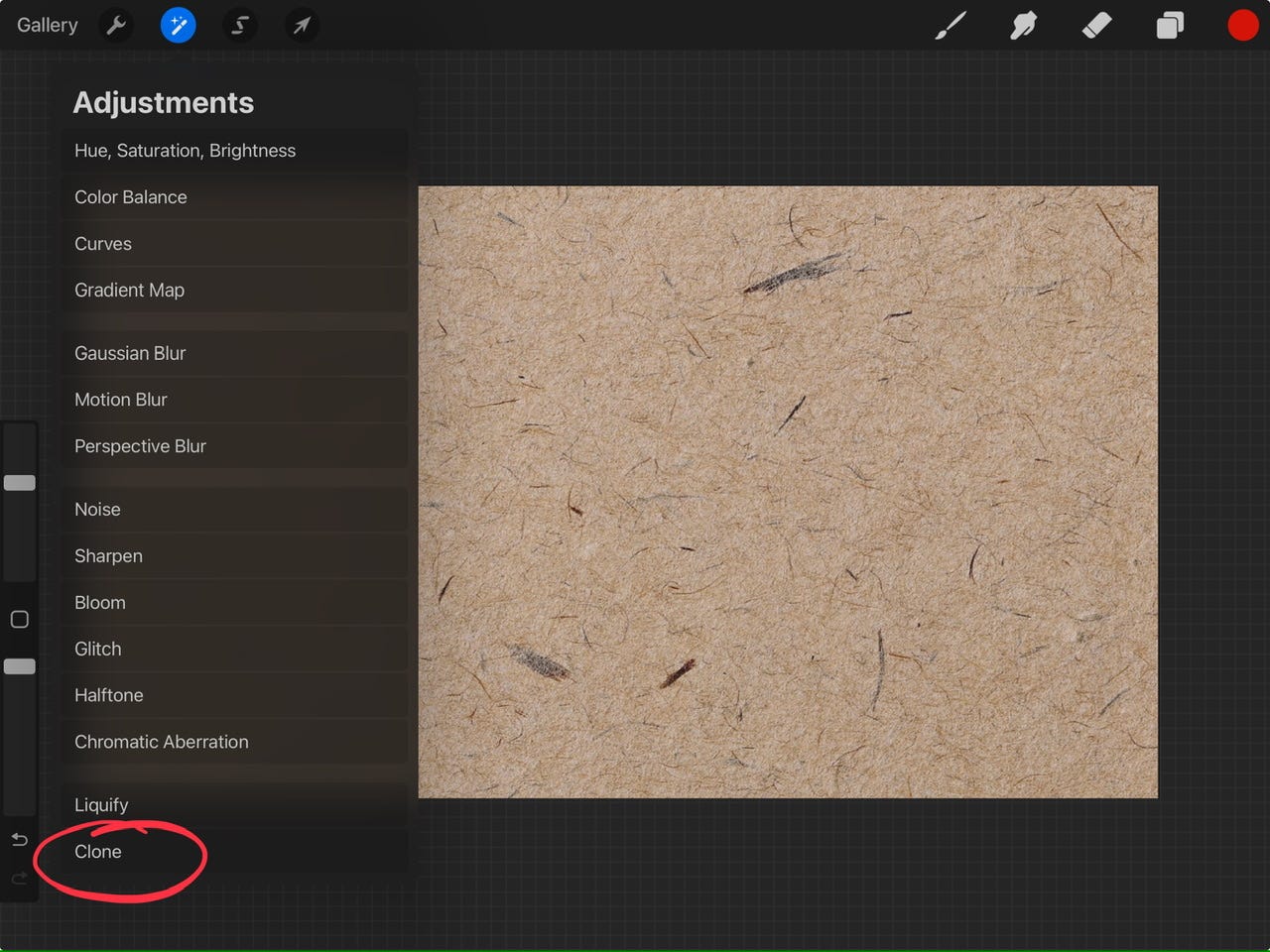1270x952 pixels.
Task: Select the Smudge tool
Action: (x=1023, y=25)
